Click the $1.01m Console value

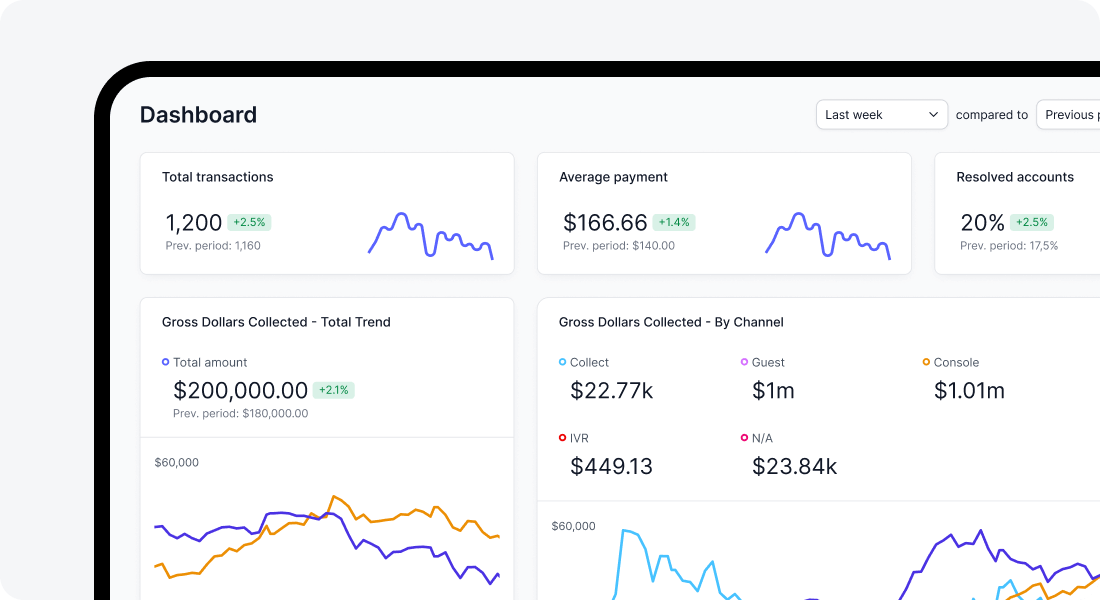[970, 390]
